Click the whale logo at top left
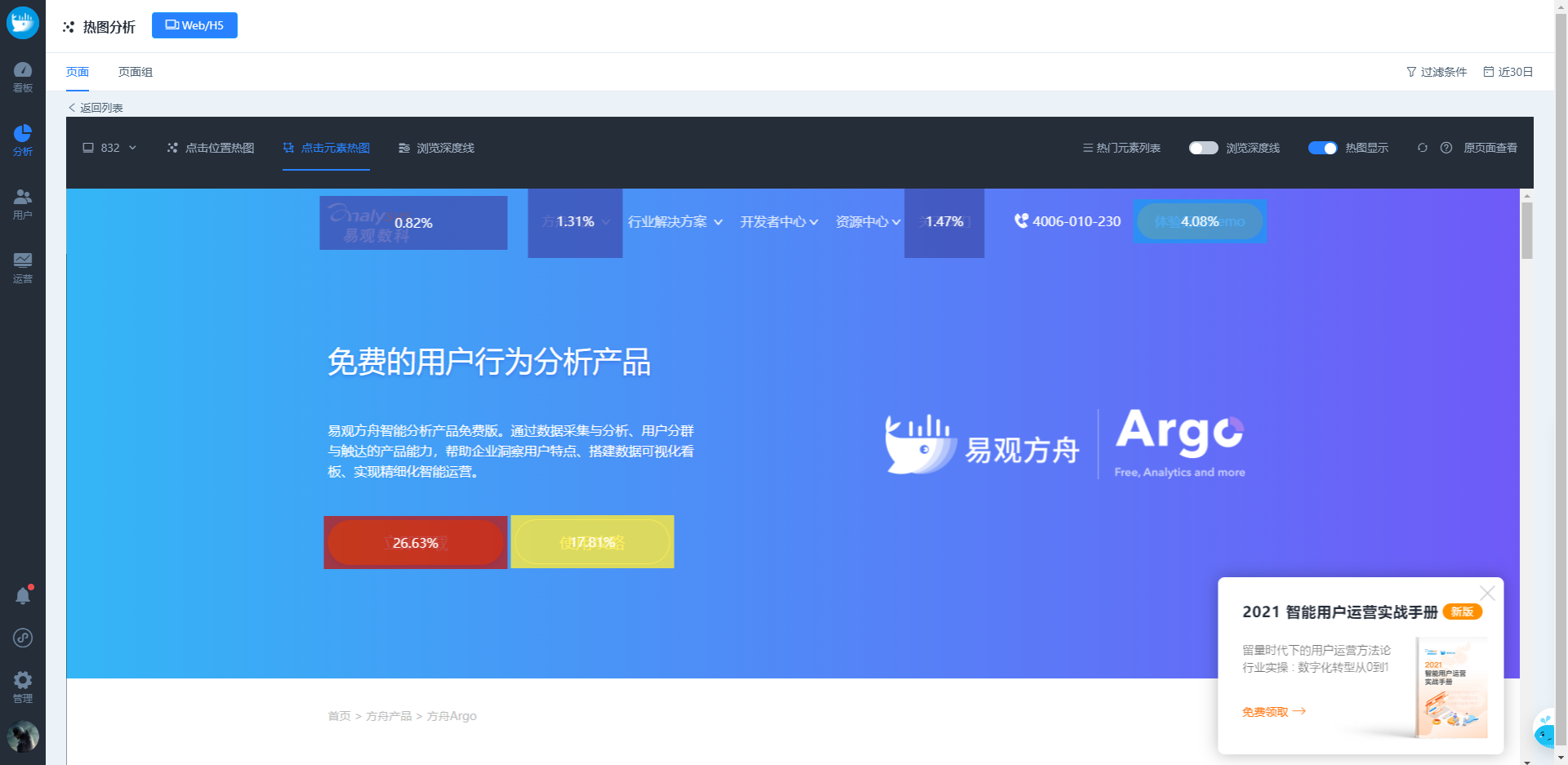1568x765 pixels. click(23, 22)
